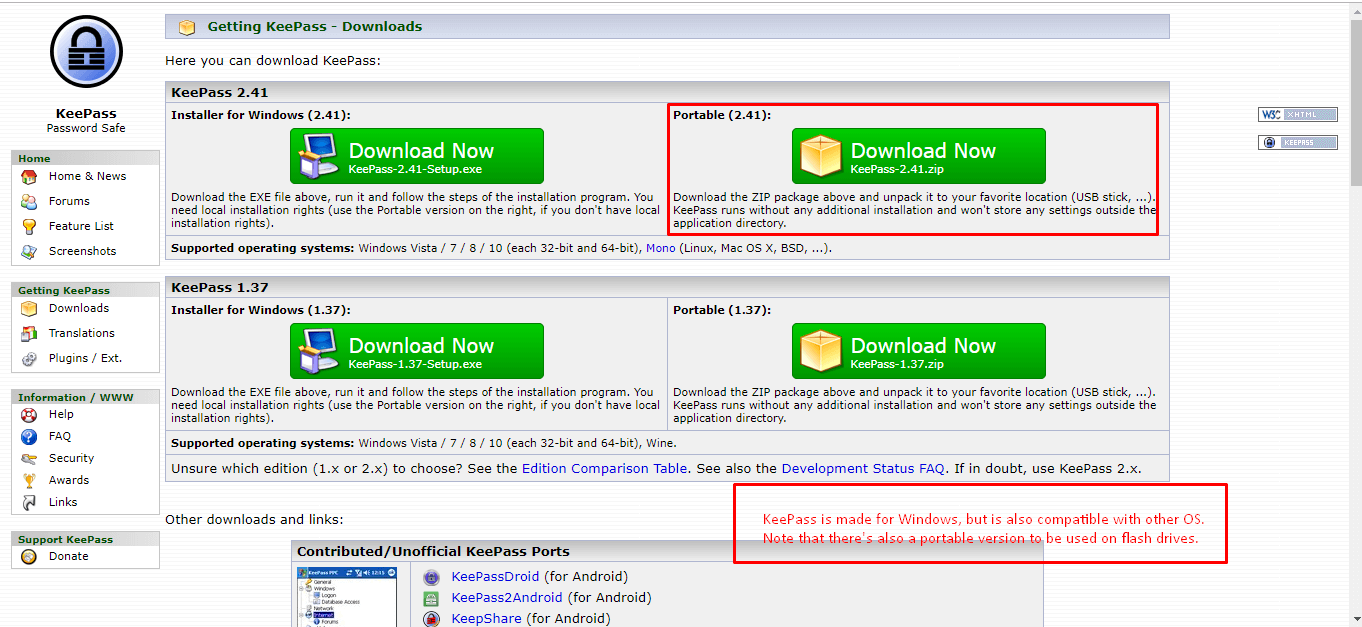This screenshot has height=627, width=1362.
Task: Download KeePass-2.41-Setup.exe installer
Action: (417, 156)
